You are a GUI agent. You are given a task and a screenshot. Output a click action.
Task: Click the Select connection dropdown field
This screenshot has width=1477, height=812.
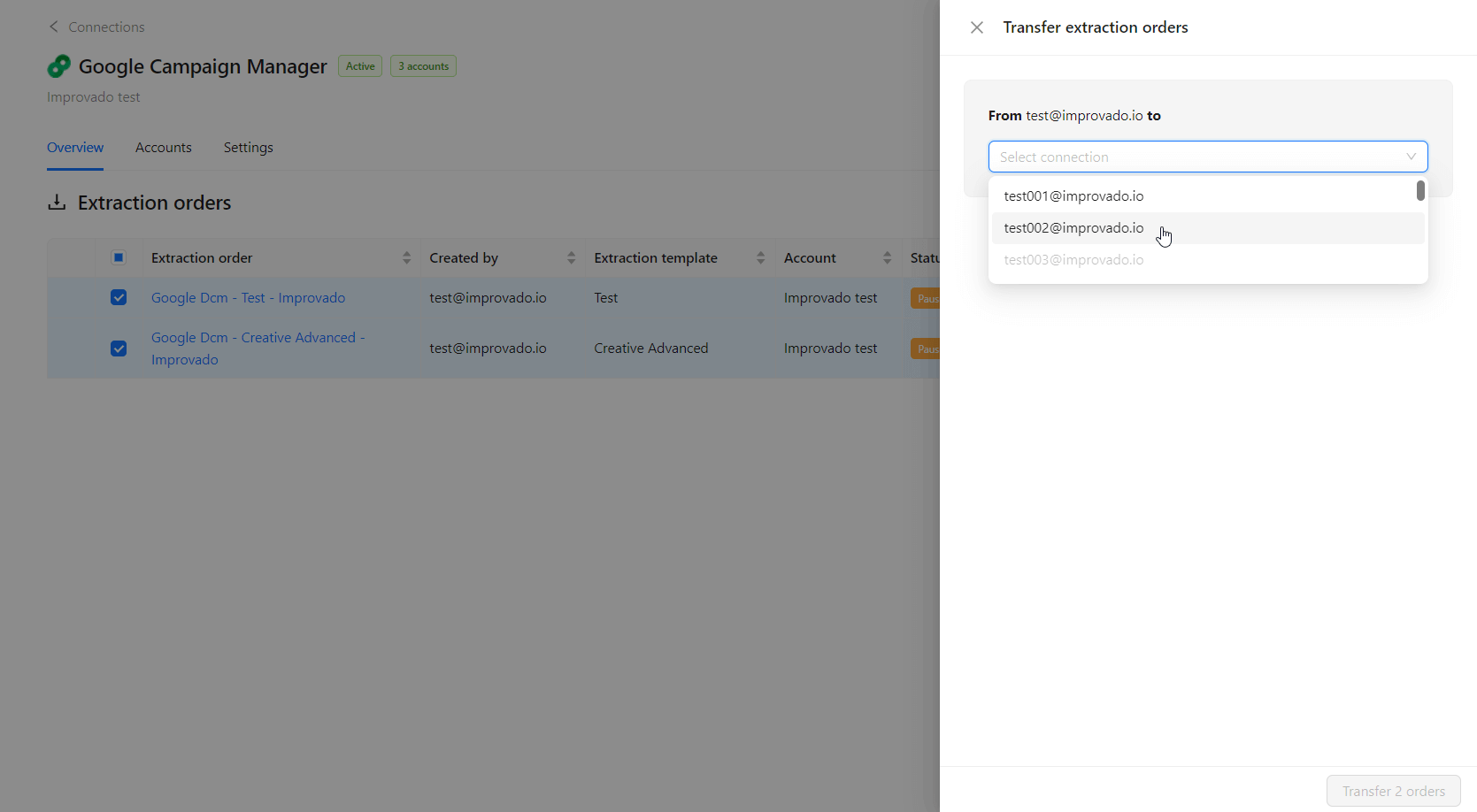[x=1208, y=157]
